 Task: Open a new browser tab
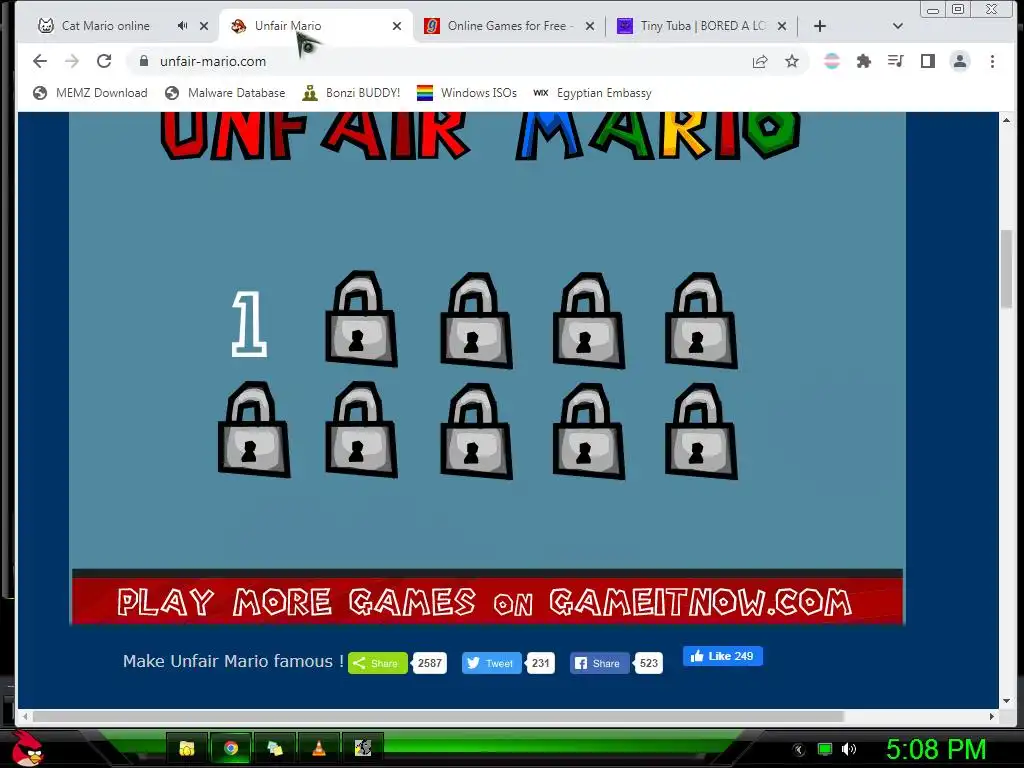(x=820, y=26)
